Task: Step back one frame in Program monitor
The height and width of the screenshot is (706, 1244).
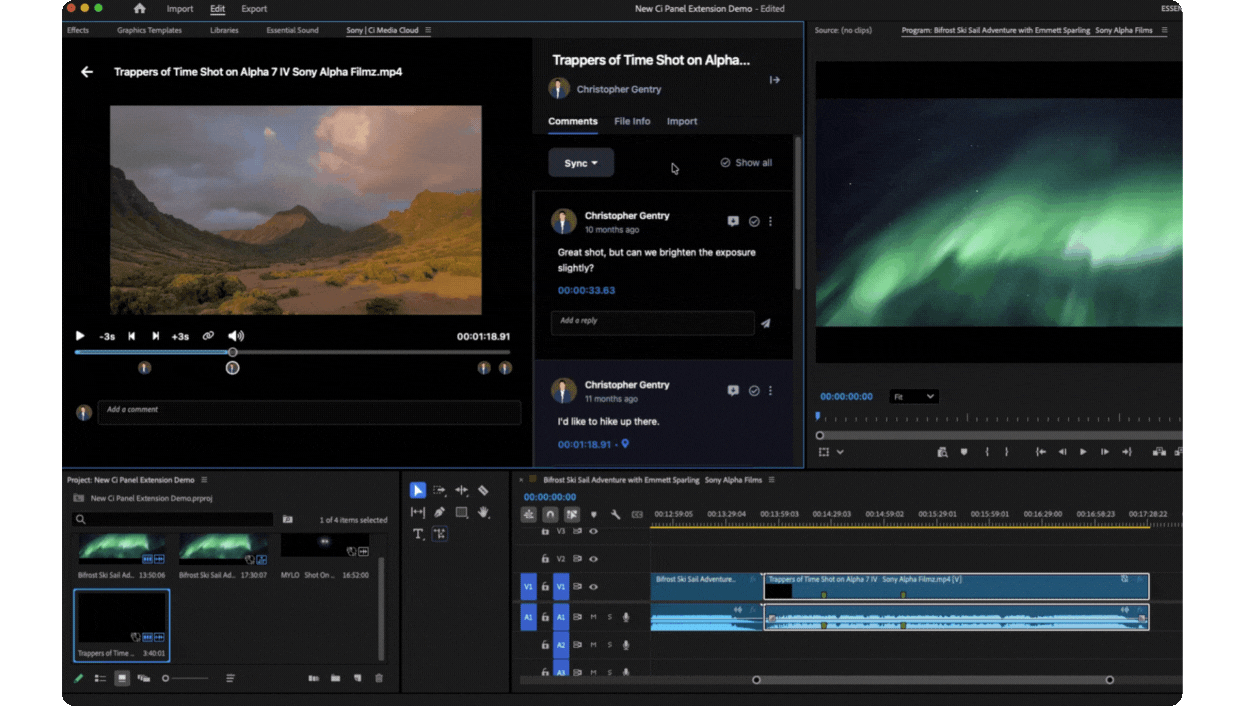Action: pyautogui.click(x=1062, y=452)
